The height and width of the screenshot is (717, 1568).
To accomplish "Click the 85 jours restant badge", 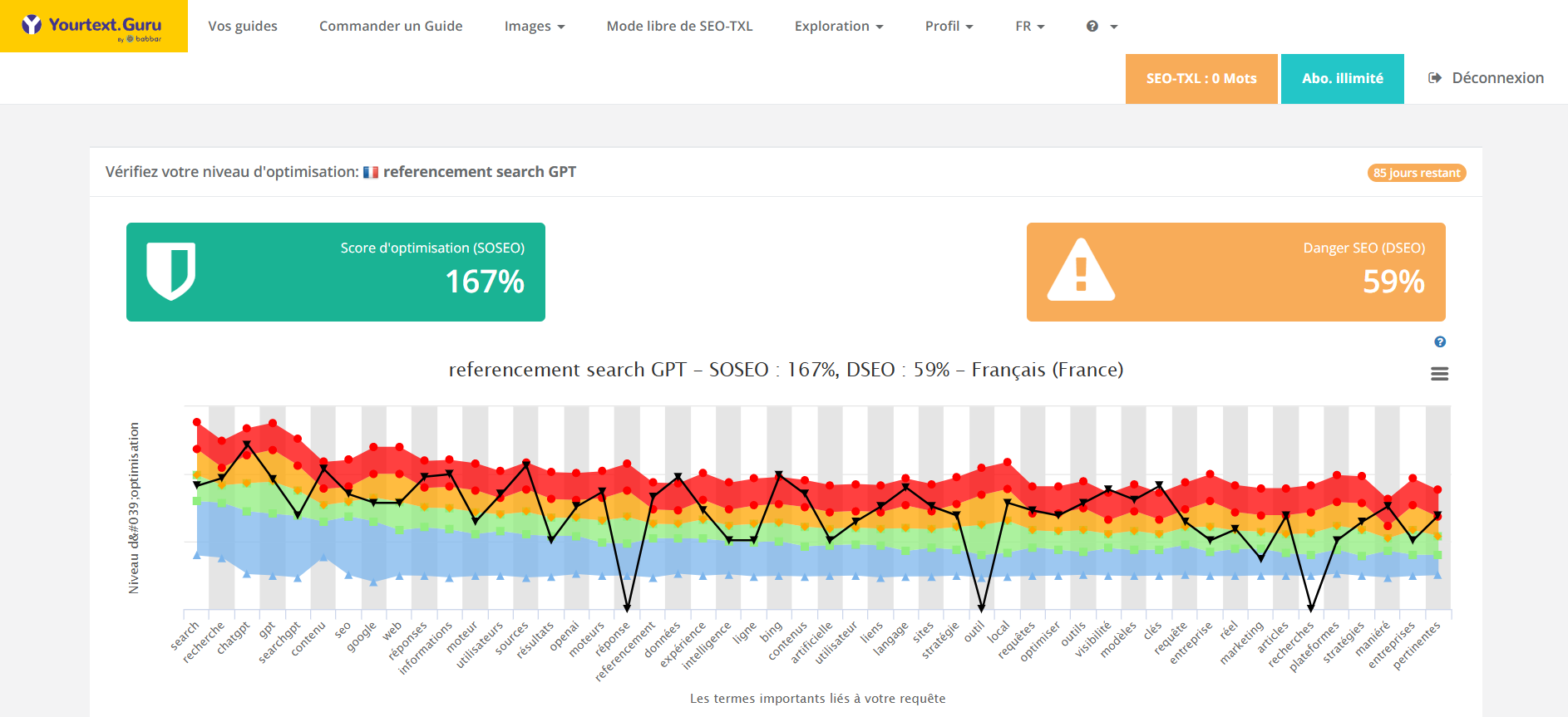I will (x=1416, y=173).
